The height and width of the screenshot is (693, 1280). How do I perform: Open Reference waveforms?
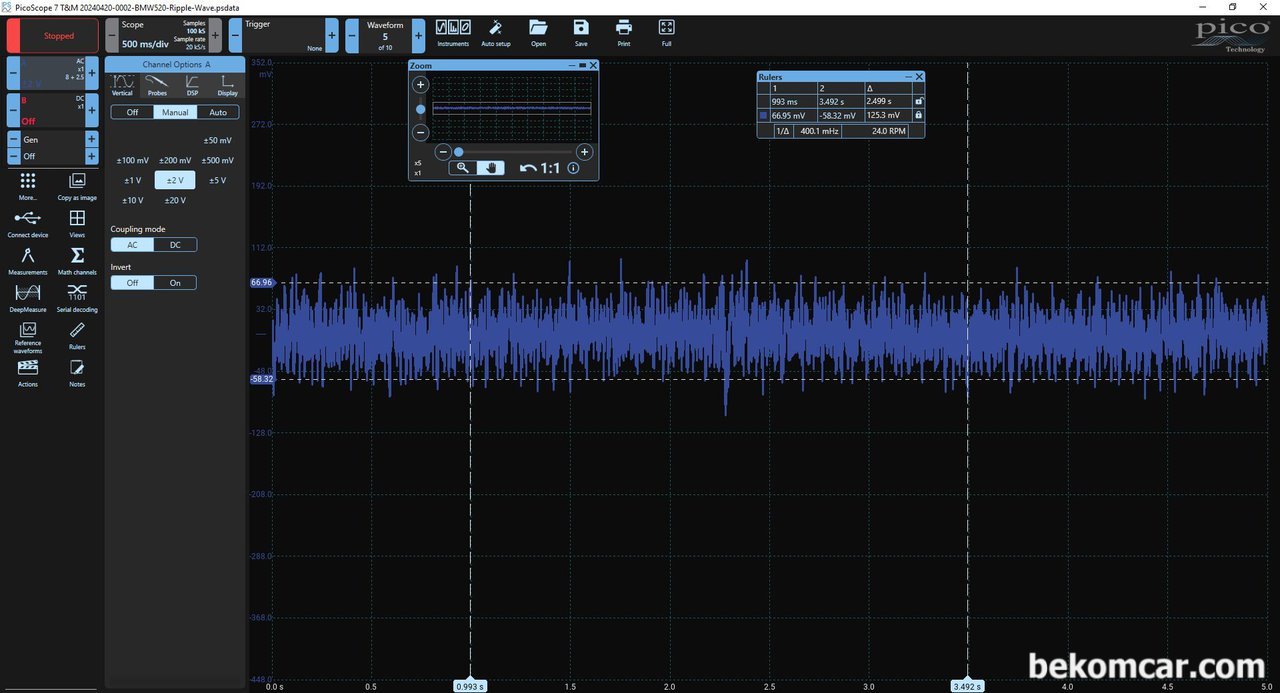pos(28,338)
